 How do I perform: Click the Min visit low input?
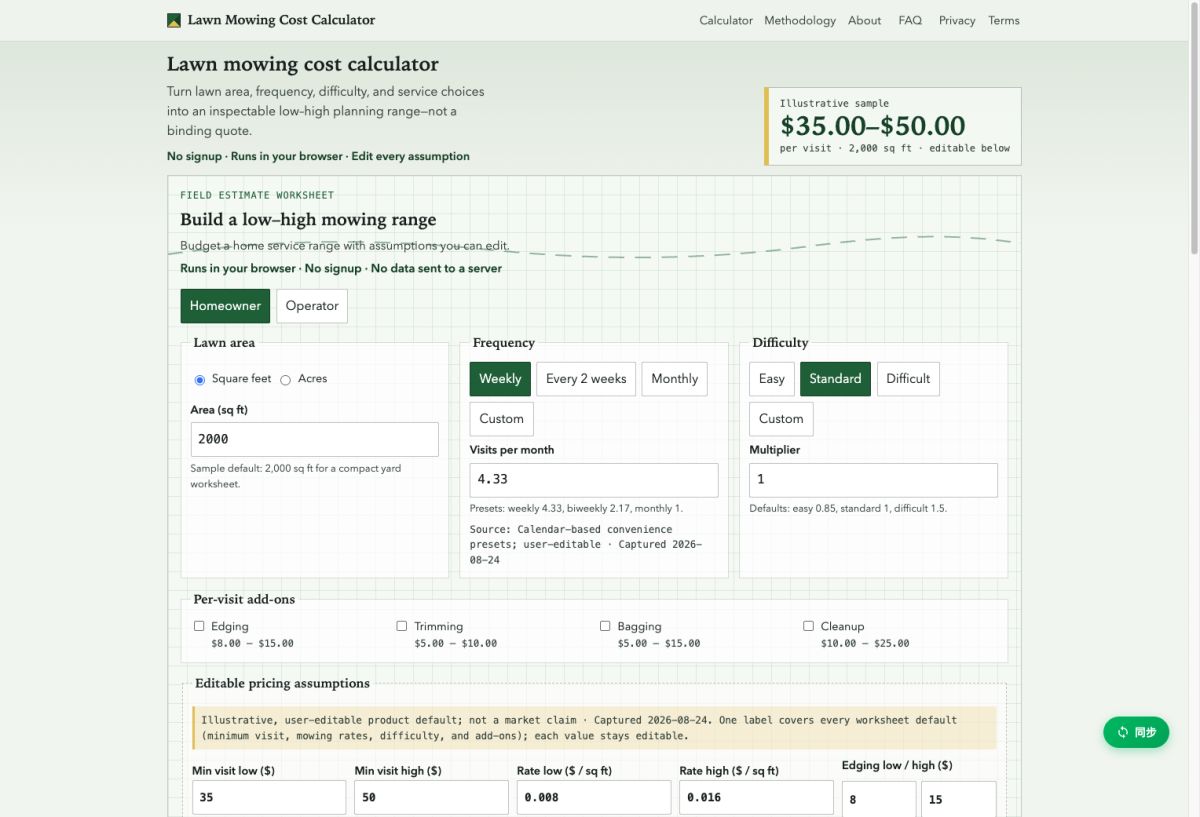pos(269,798)
